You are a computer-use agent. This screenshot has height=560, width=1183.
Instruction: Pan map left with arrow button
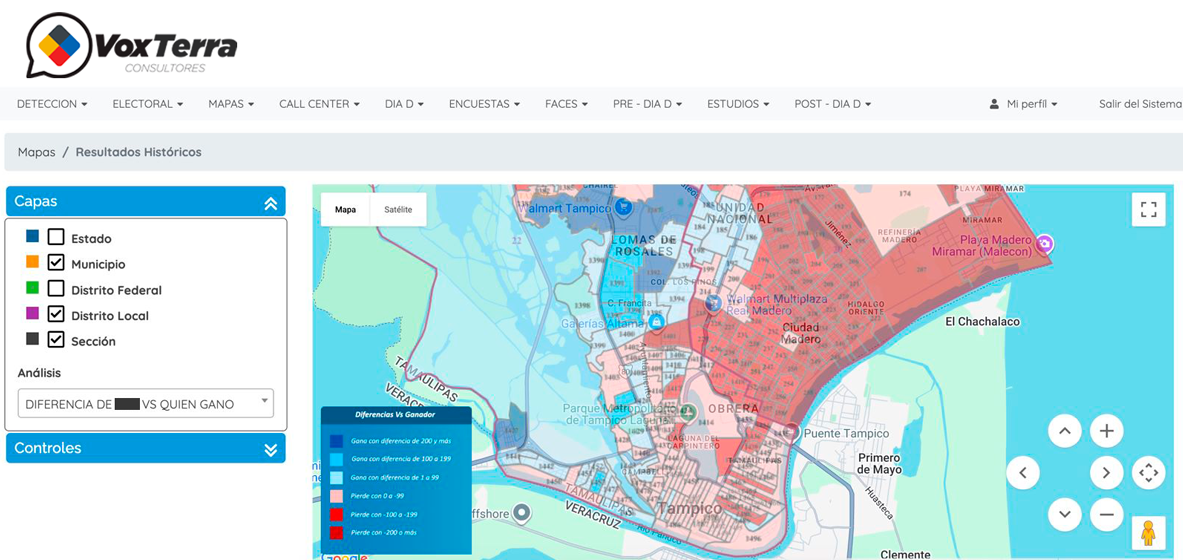(x=1023, y=473)
